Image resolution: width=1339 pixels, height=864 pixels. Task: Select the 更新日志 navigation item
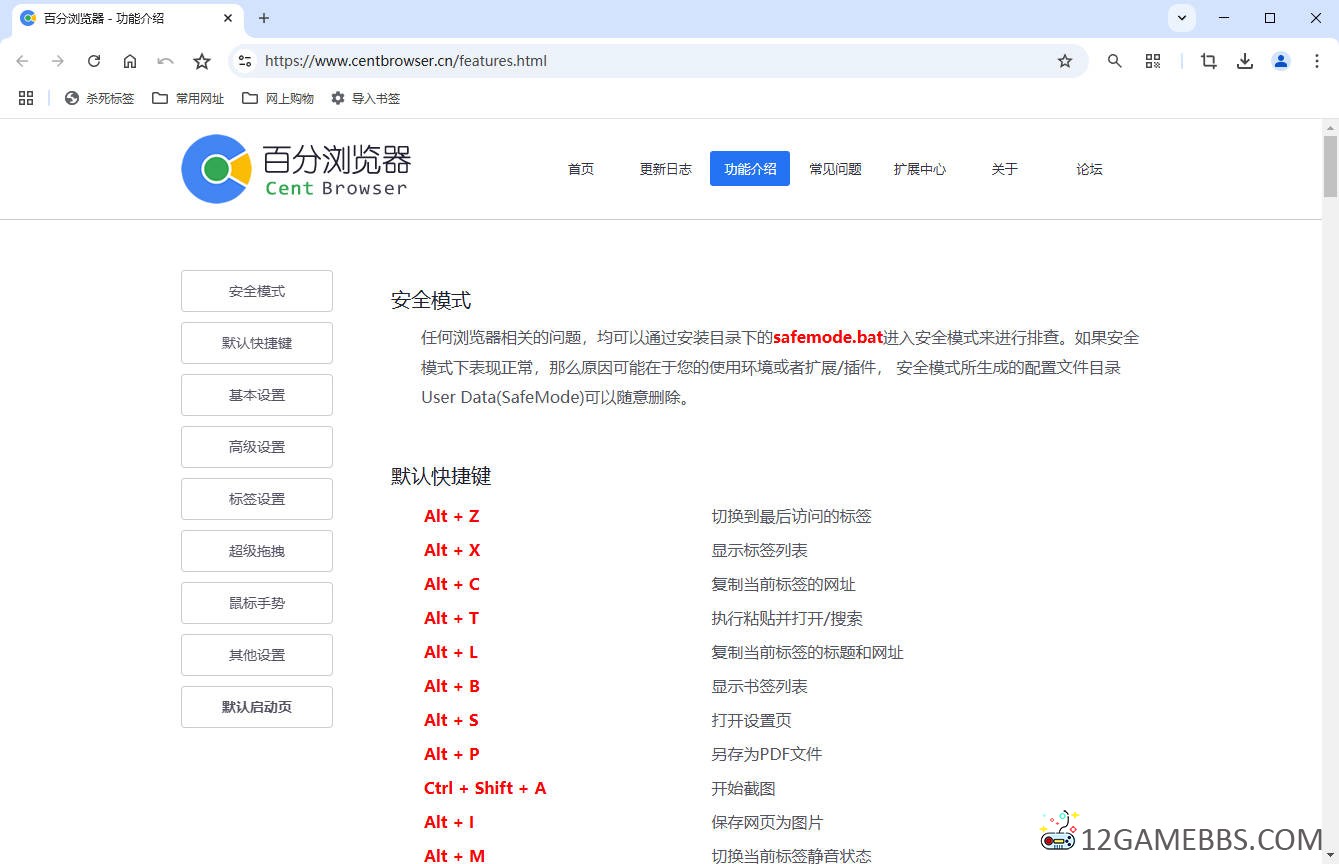point(666,169)
